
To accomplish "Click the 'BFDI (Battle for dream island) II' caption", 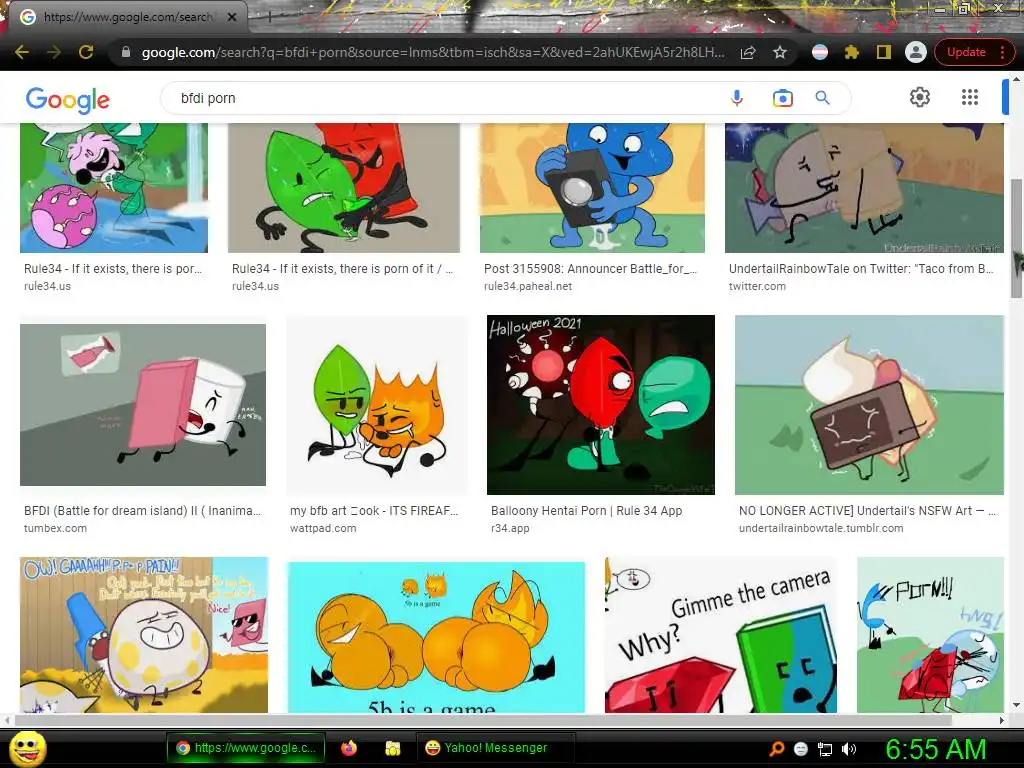I will 142,511.
